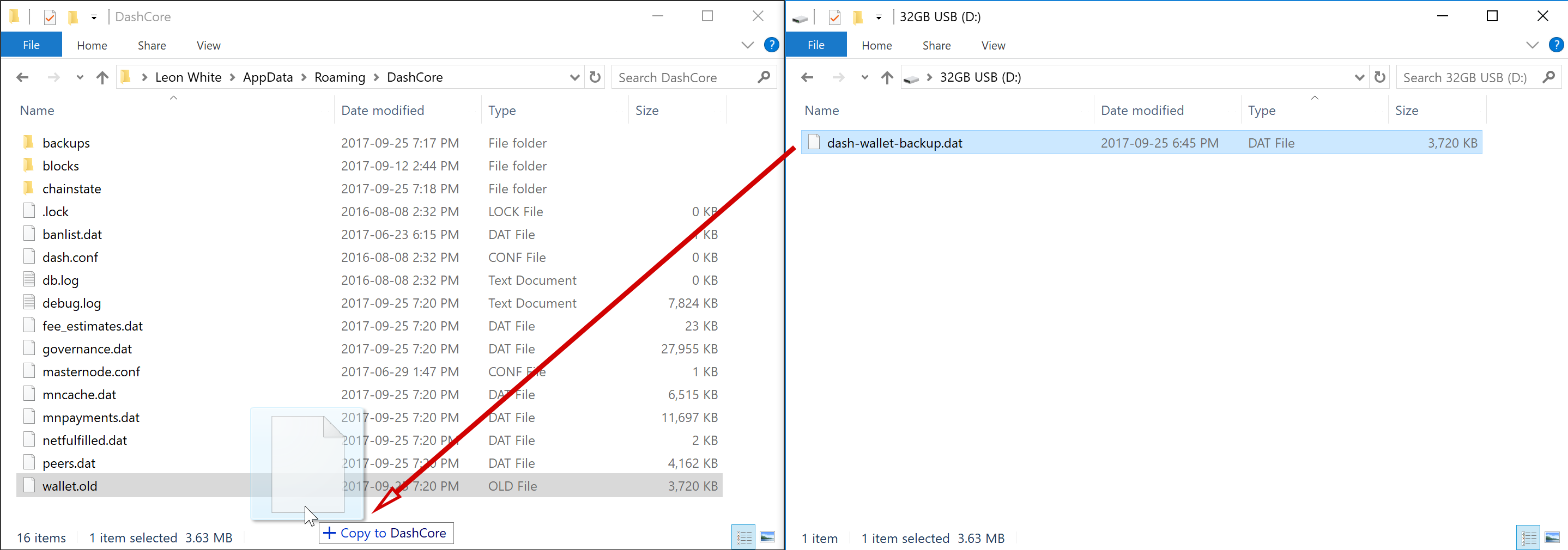Click the Search DashCore field
The height and width of the screenshot is (550, 1568).
point(682,77)
